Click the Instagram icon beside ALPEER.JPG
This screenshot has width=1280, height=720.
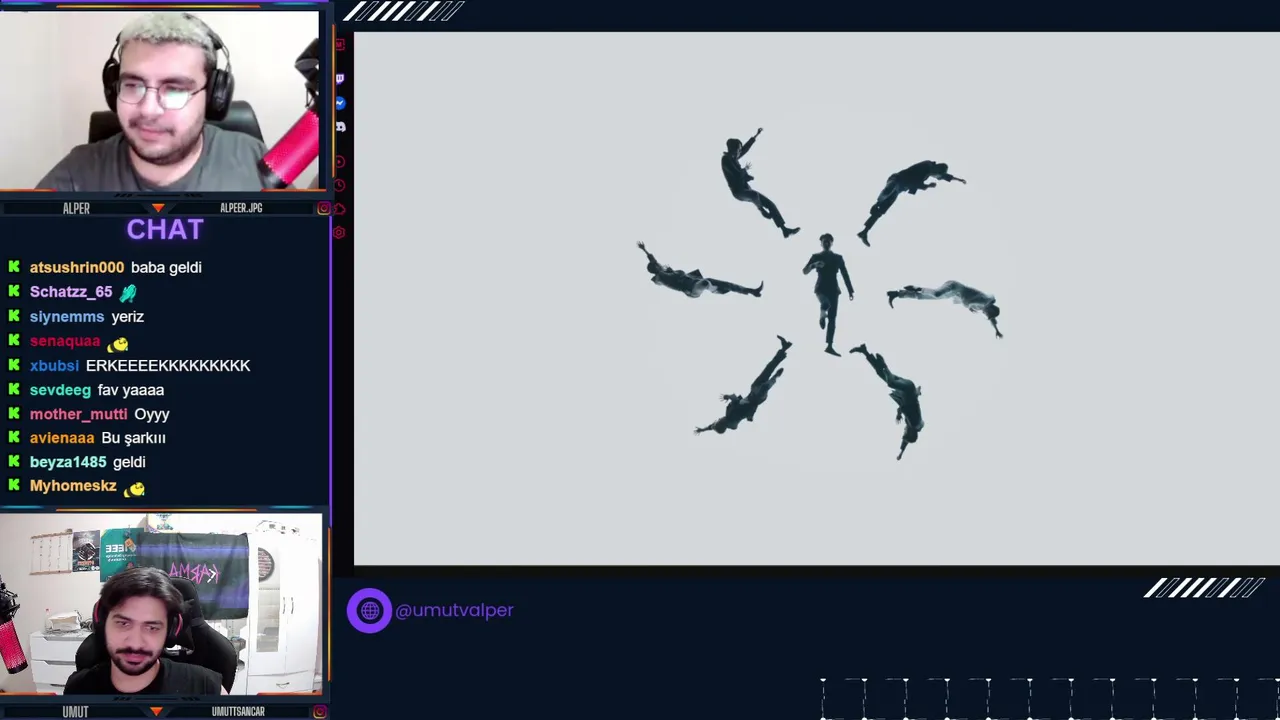(x=323, y=208)
